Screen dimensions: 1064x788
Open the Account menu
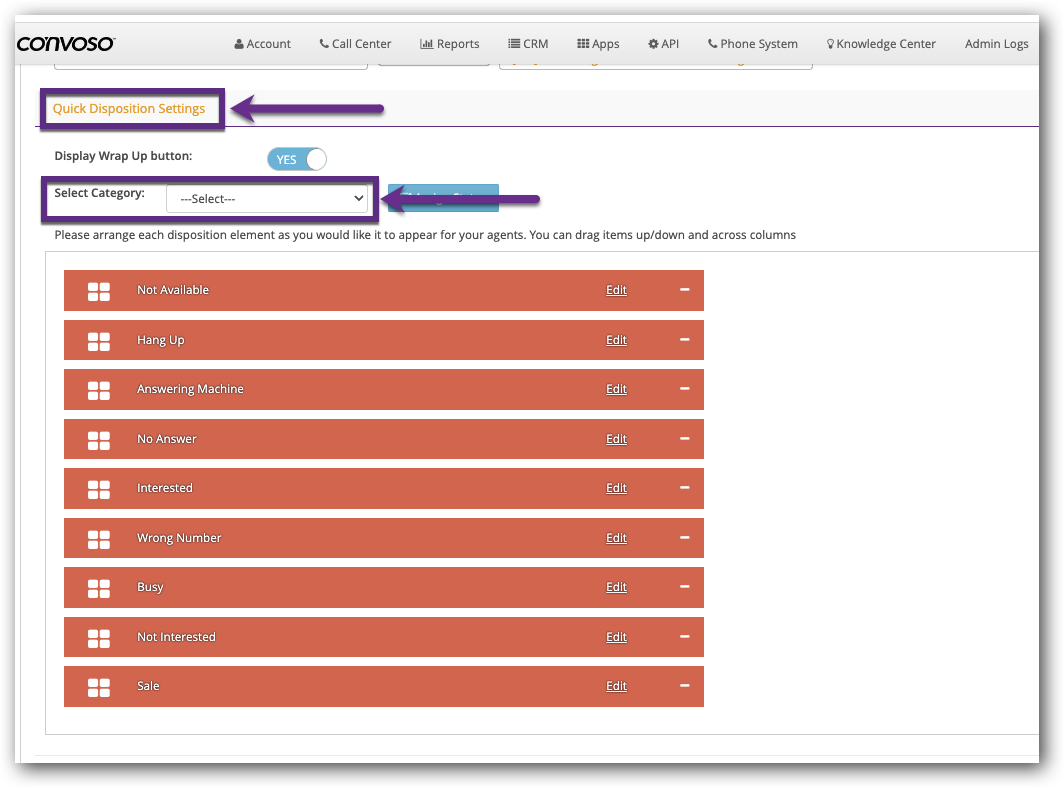click(263, 44)
